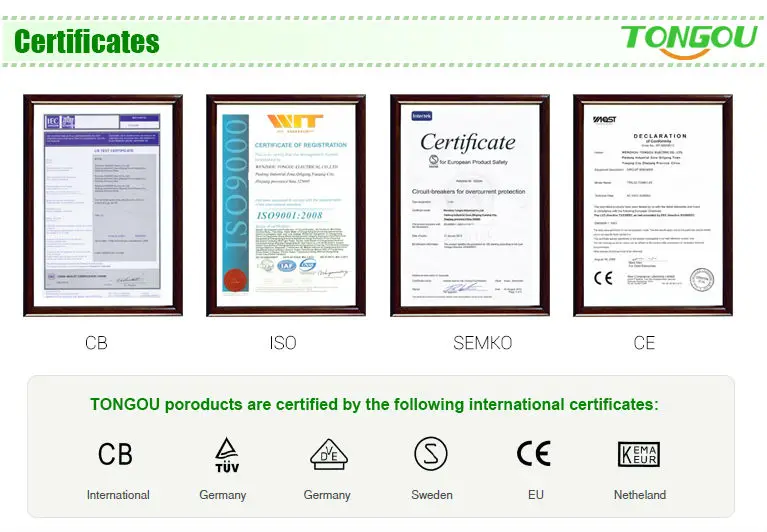
Task: Click the WIT logo on ISO certificate
Action: pyautogui.click(x=295, y=122)
